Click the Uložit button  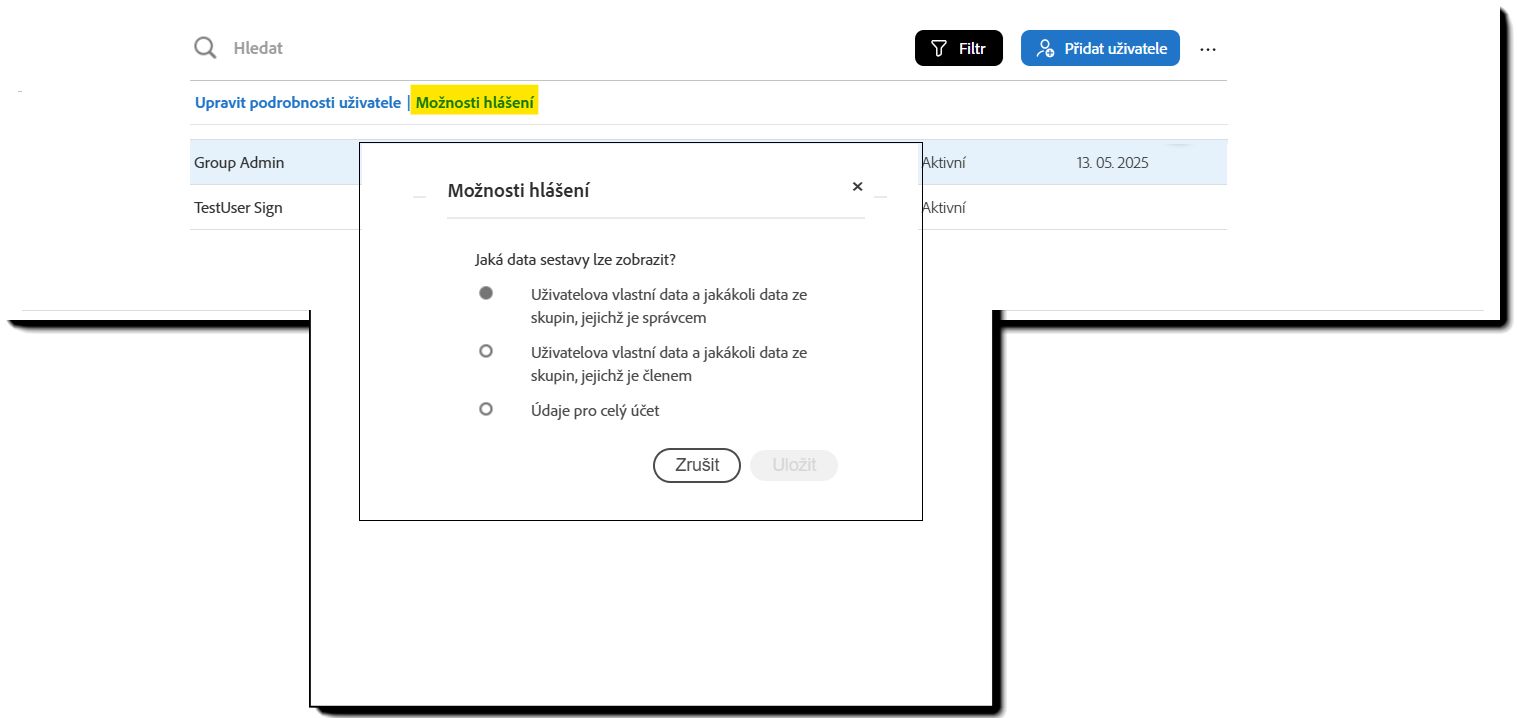click(x=794, y=465)
